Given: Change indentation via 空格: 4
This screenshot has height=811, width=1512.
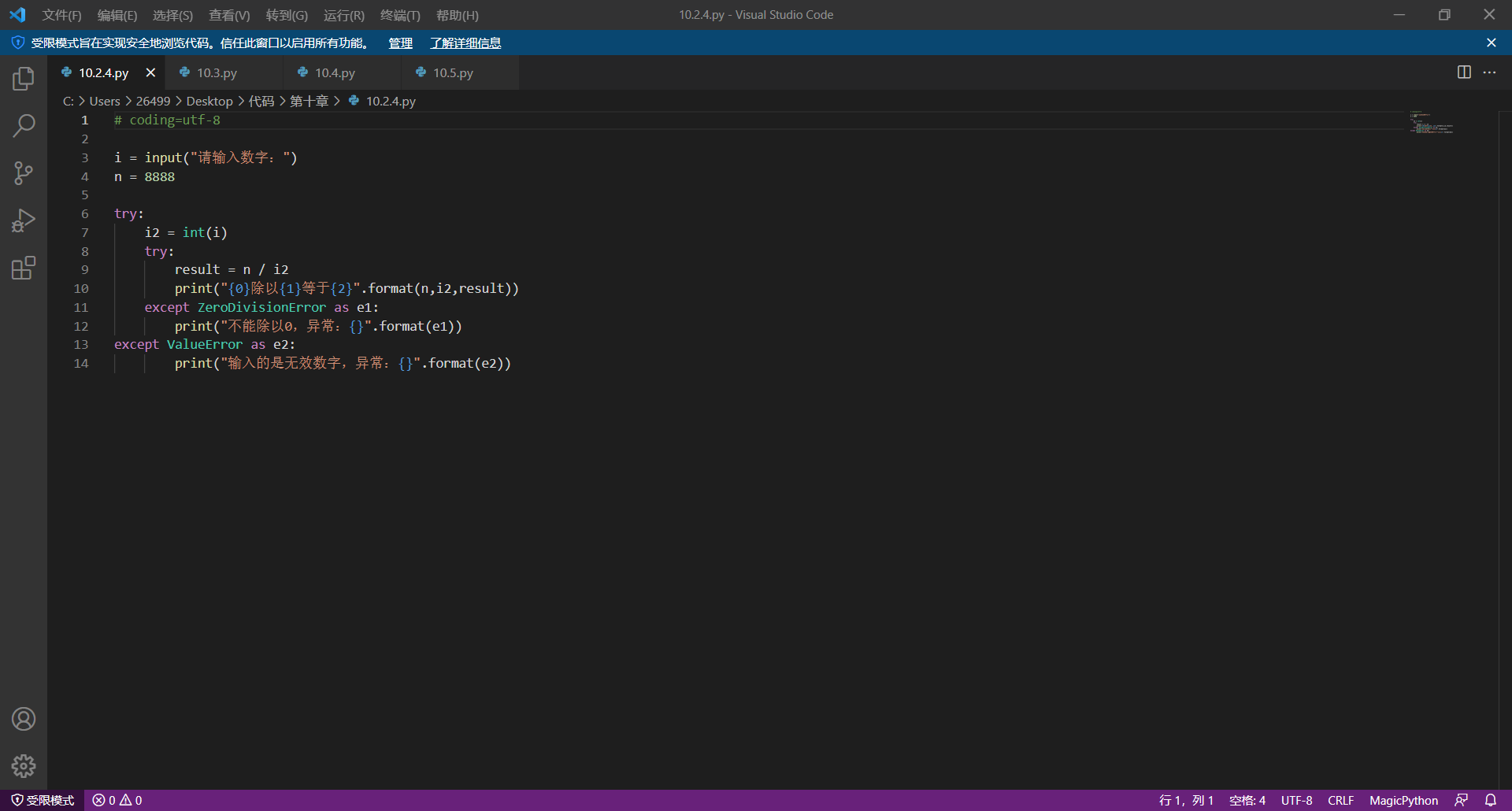Looking at the screenshot, I should click(x=1247, y=800).
